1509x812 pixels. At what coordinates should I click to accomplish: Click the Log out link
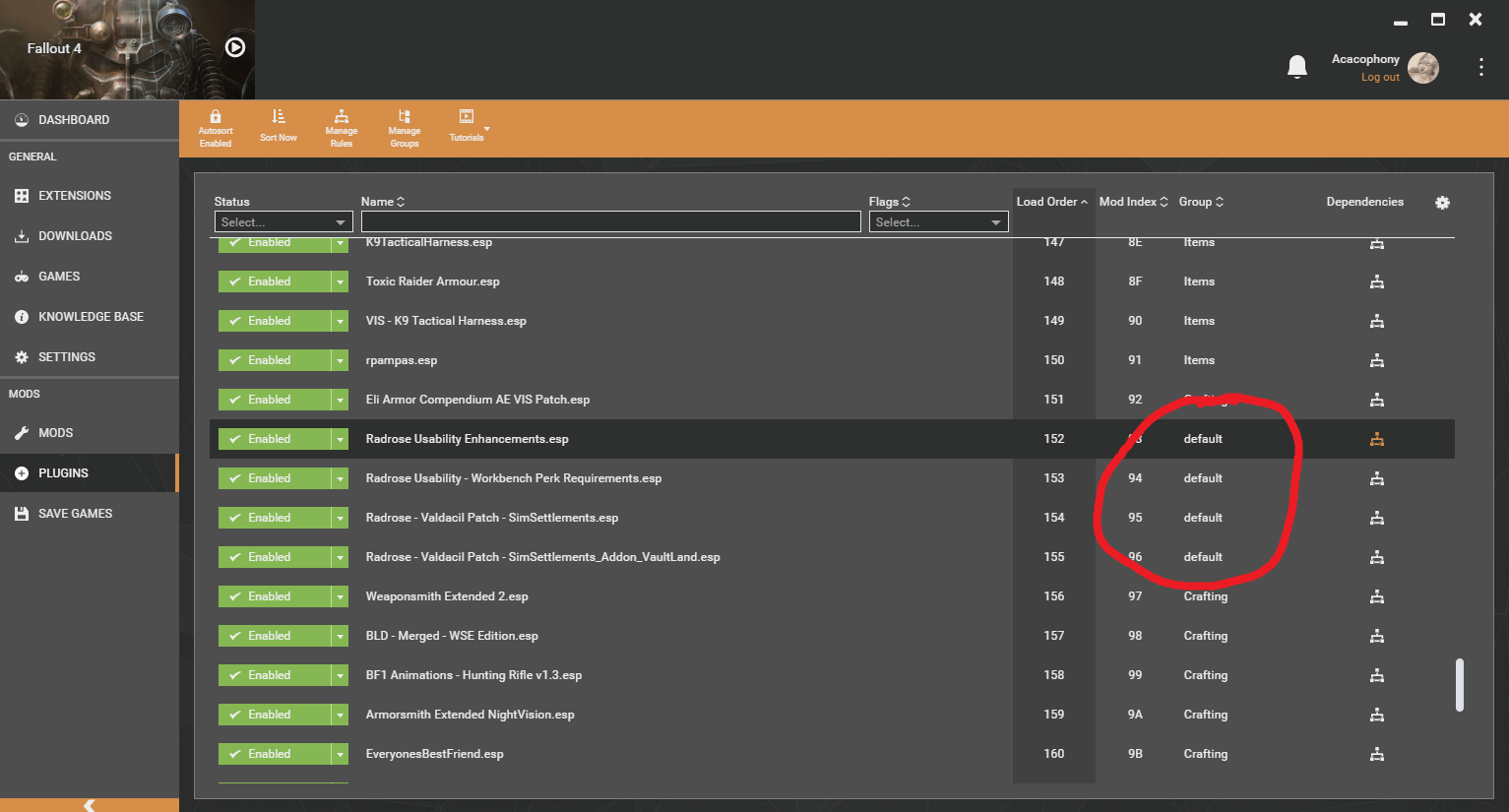(1380, 77)
